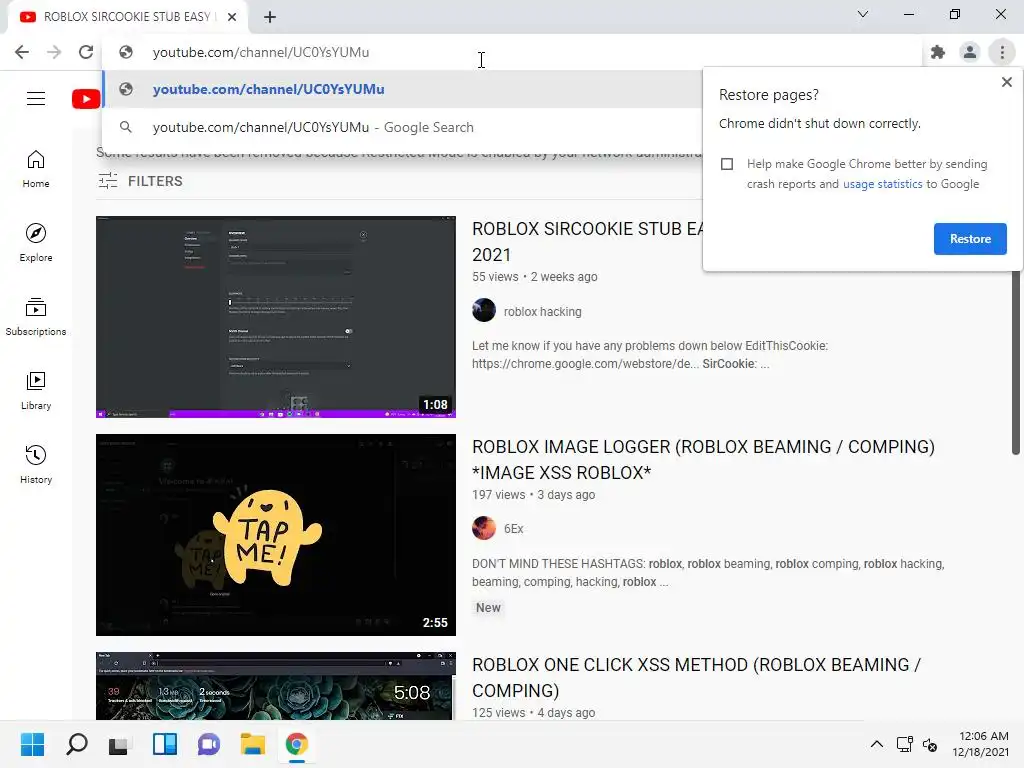The height and width of the screenshot is (768, 1024).
Task: Open the YouTube hamburger guide menu
Action: click(36, 99)
